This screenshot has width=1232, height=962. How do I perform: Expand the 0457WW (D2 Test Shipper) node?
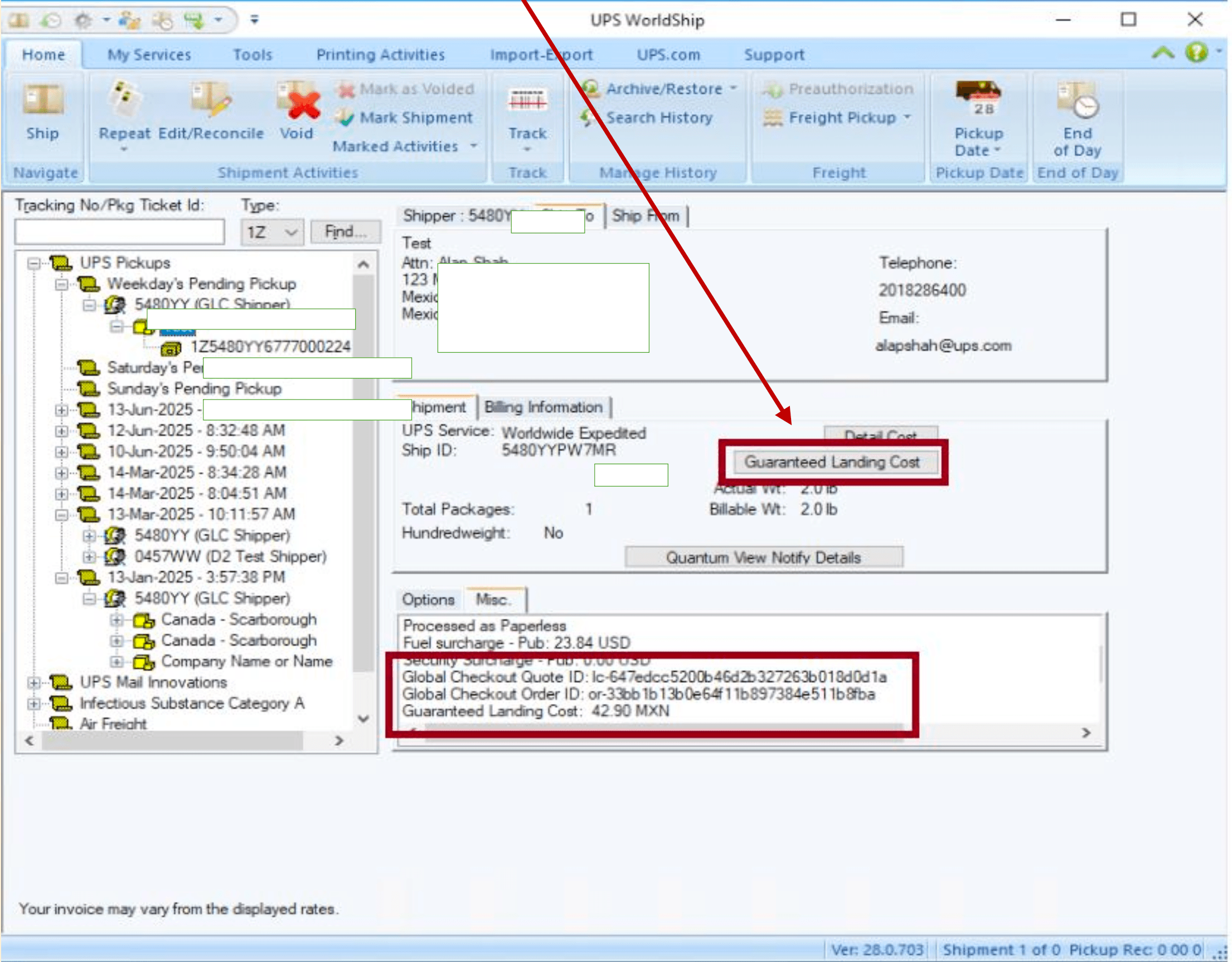pyautogui.click(x=89, y=557)
